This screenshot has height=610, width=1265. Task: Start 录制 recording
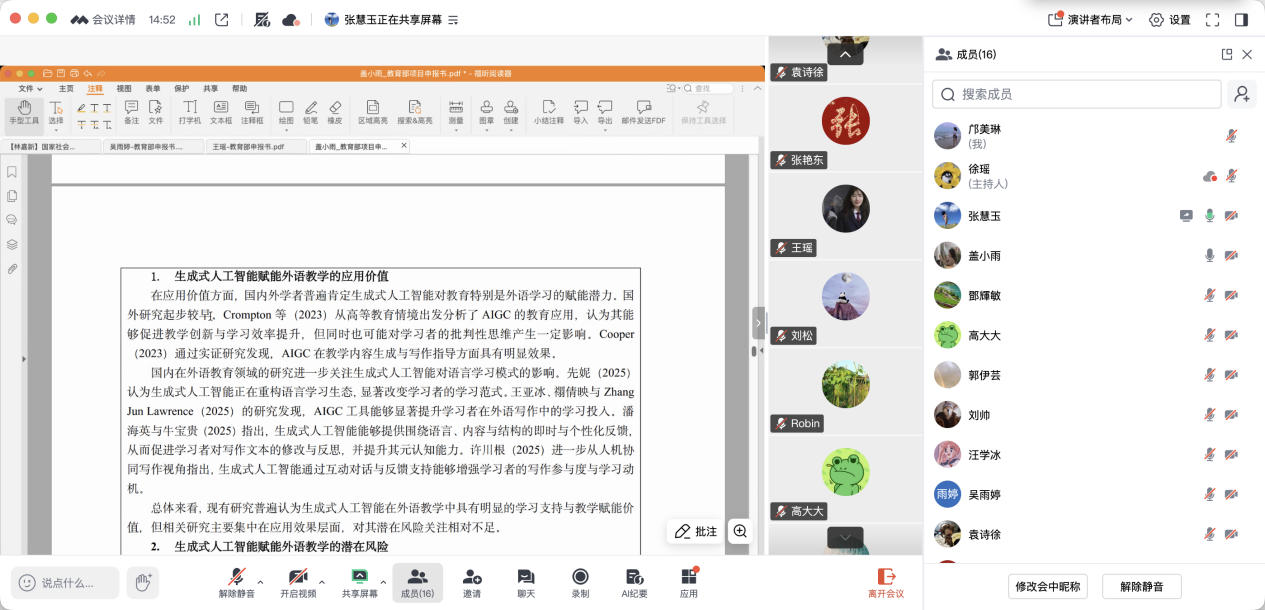[x=580, y=582]
